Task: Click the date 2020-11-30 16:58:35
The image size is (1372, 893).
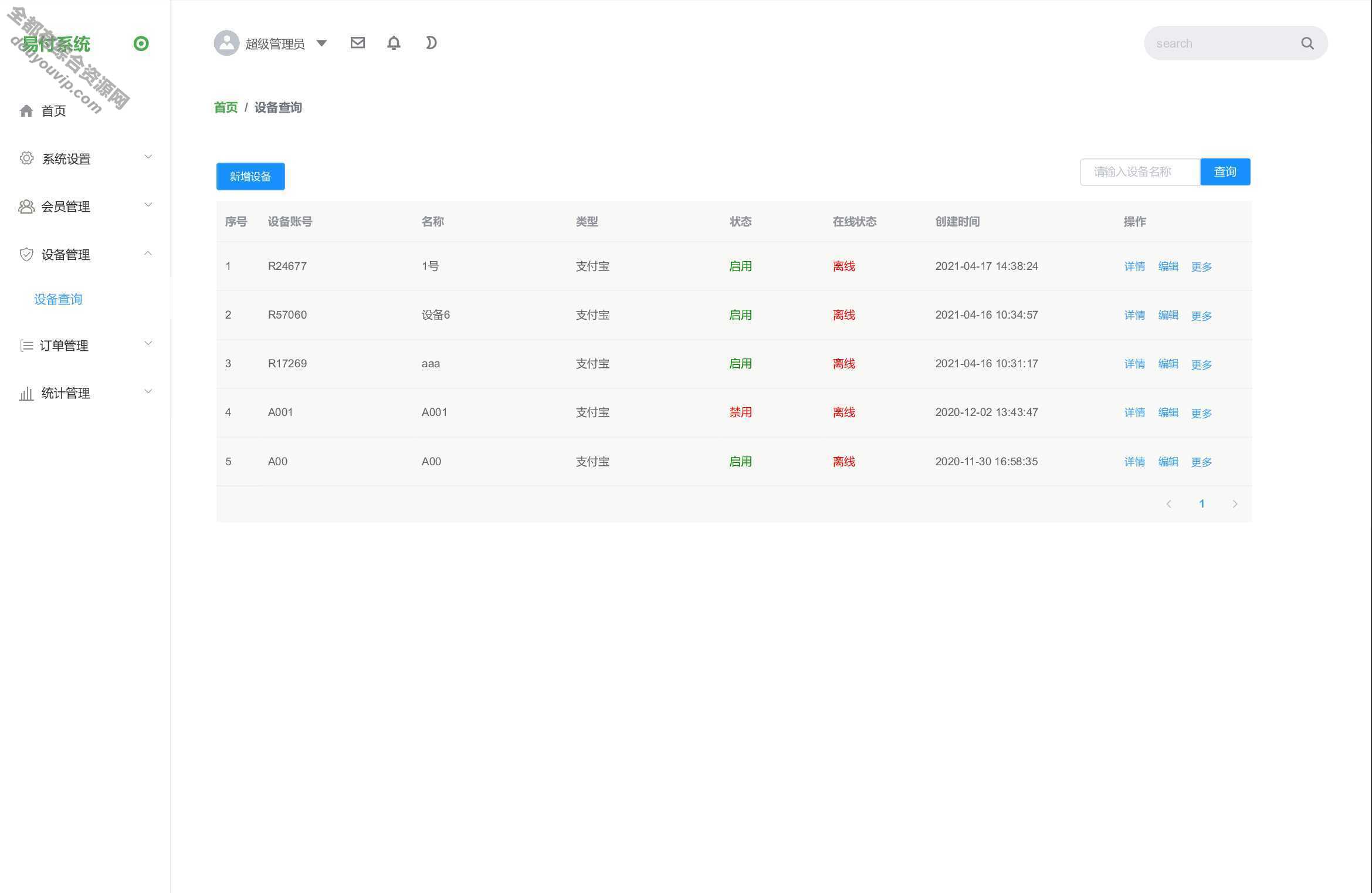Action: point(987,462)
